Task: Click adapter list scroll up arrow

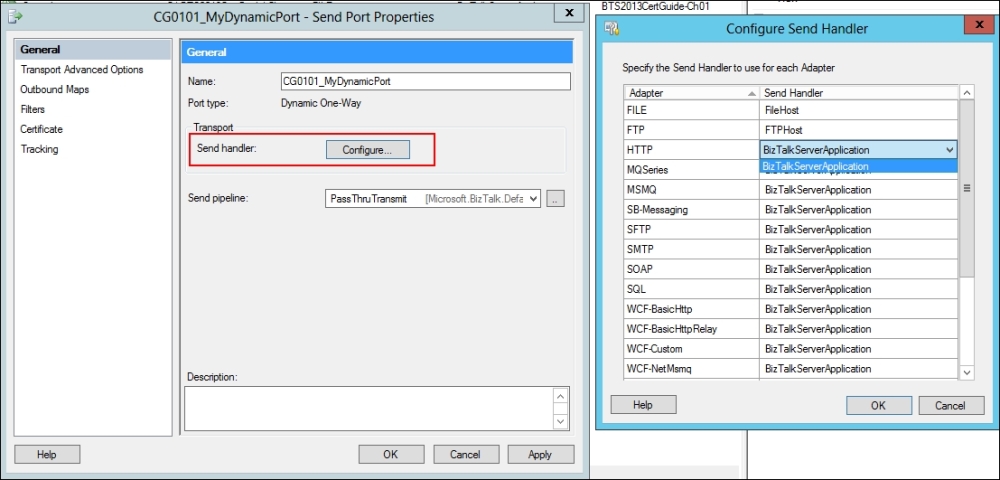Action: pos(967,93)
